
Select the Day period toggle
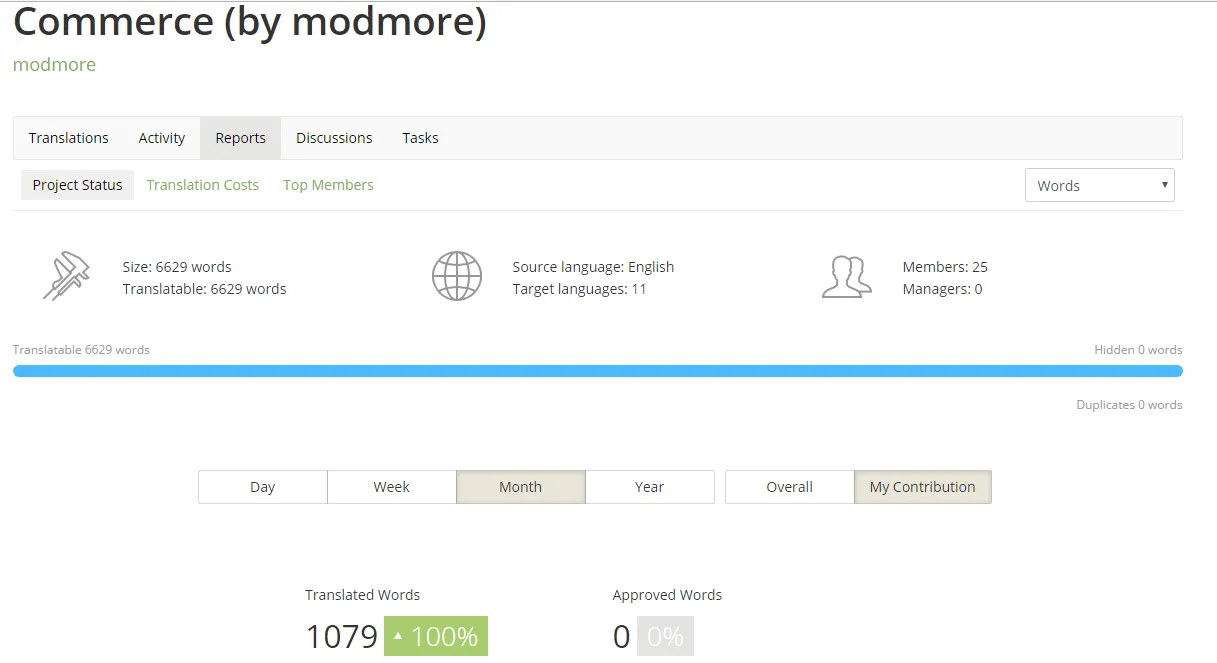(263, 487)
